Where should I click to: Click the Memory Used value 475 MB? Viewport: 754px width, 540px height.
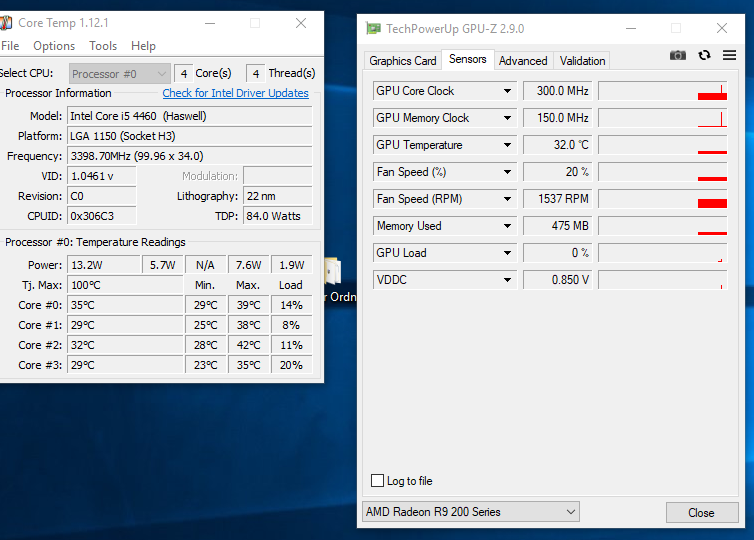pyautogui.click(x=558, y=226)
